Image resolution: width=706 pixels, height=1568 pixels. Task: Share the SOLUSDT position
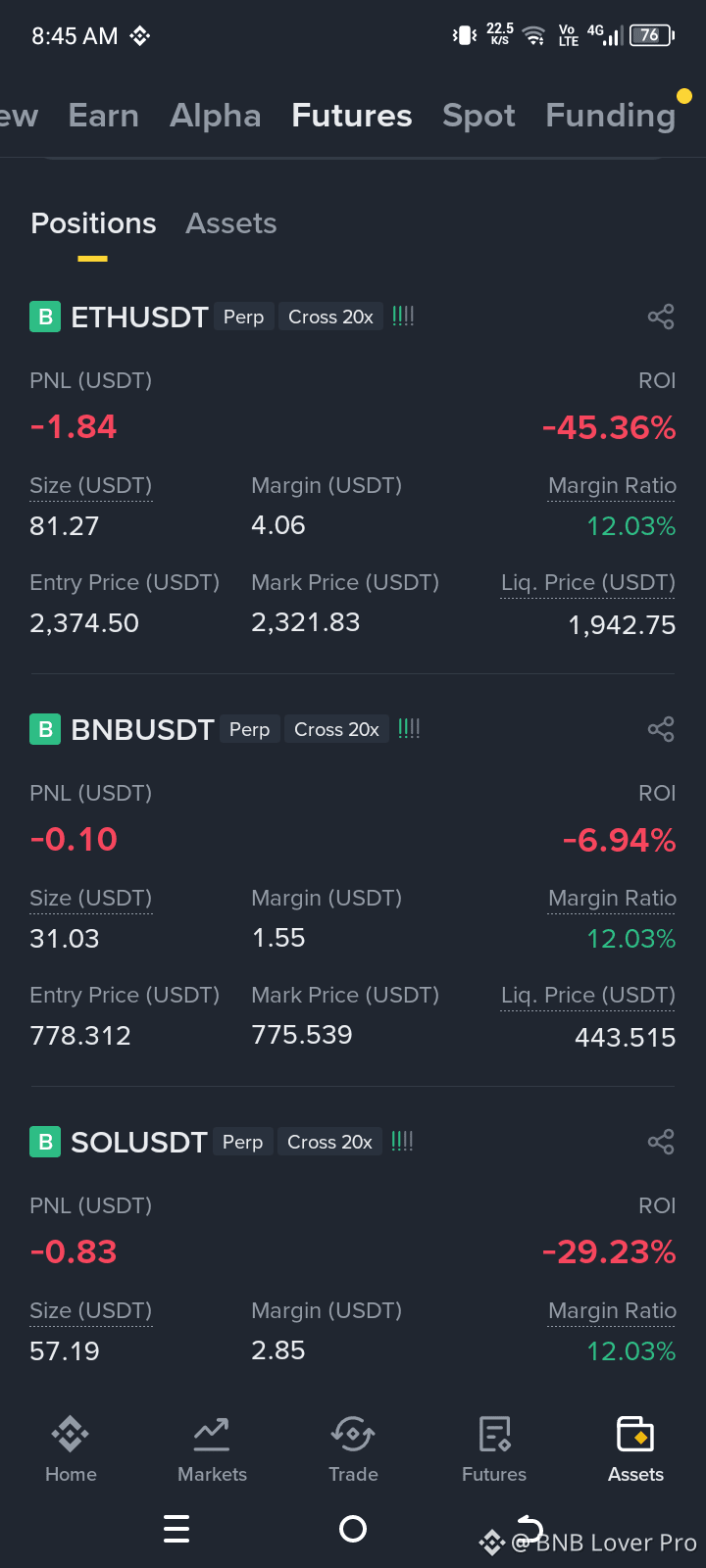tap(661, 1142)
